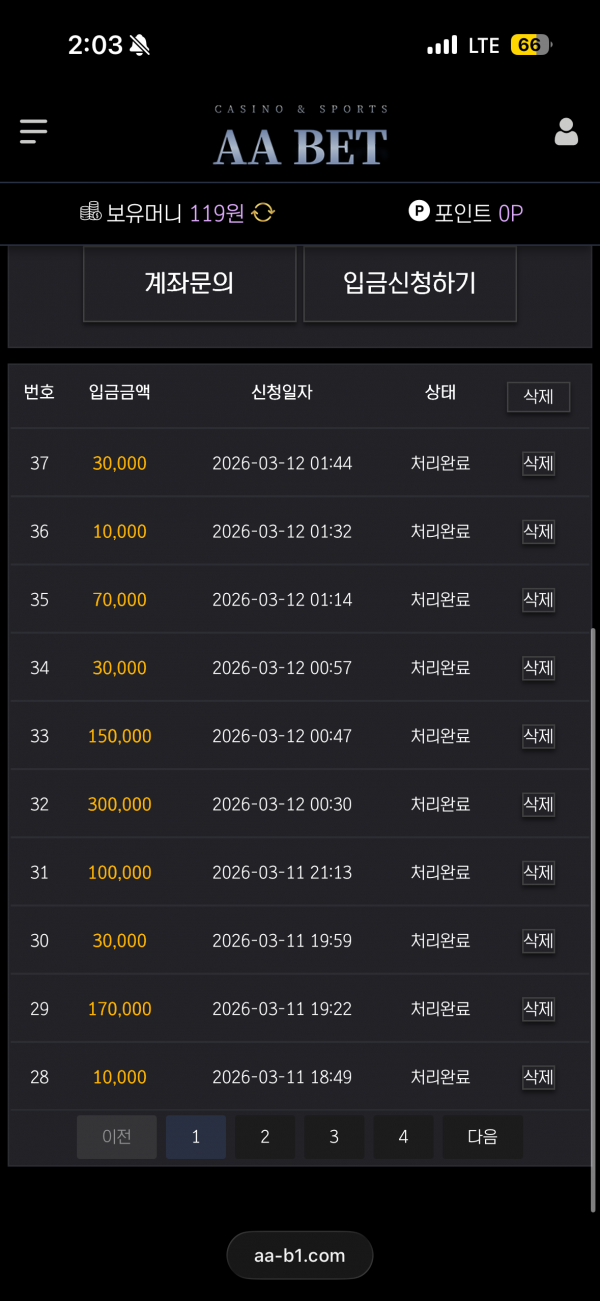Go to page 2 of deposits

[265, 1137]
